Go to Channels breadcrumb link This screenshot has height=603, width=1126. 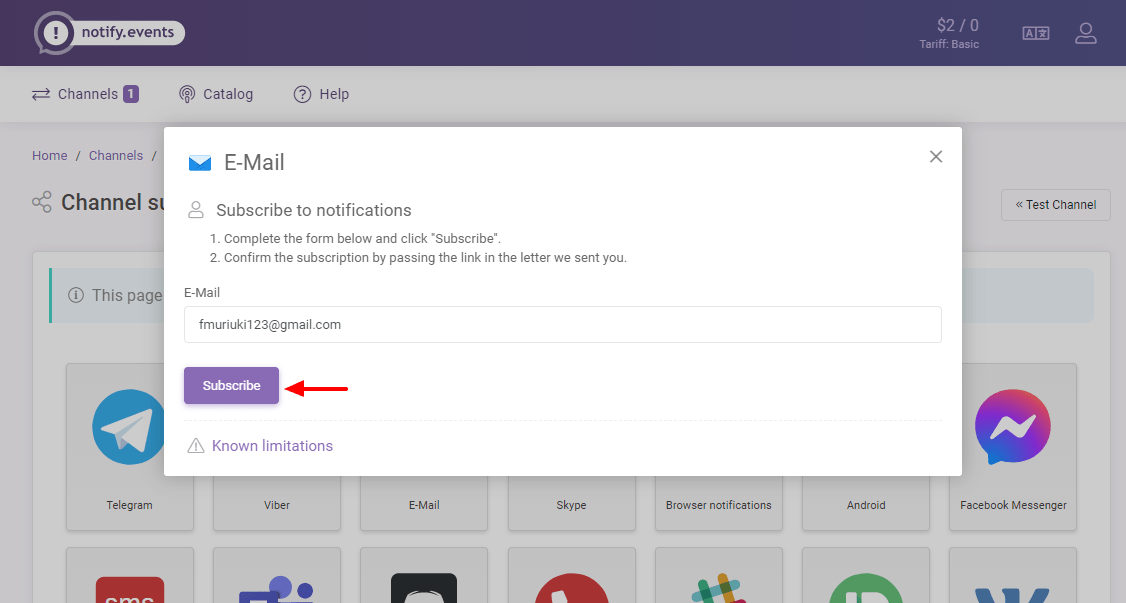tap(116, 156)
